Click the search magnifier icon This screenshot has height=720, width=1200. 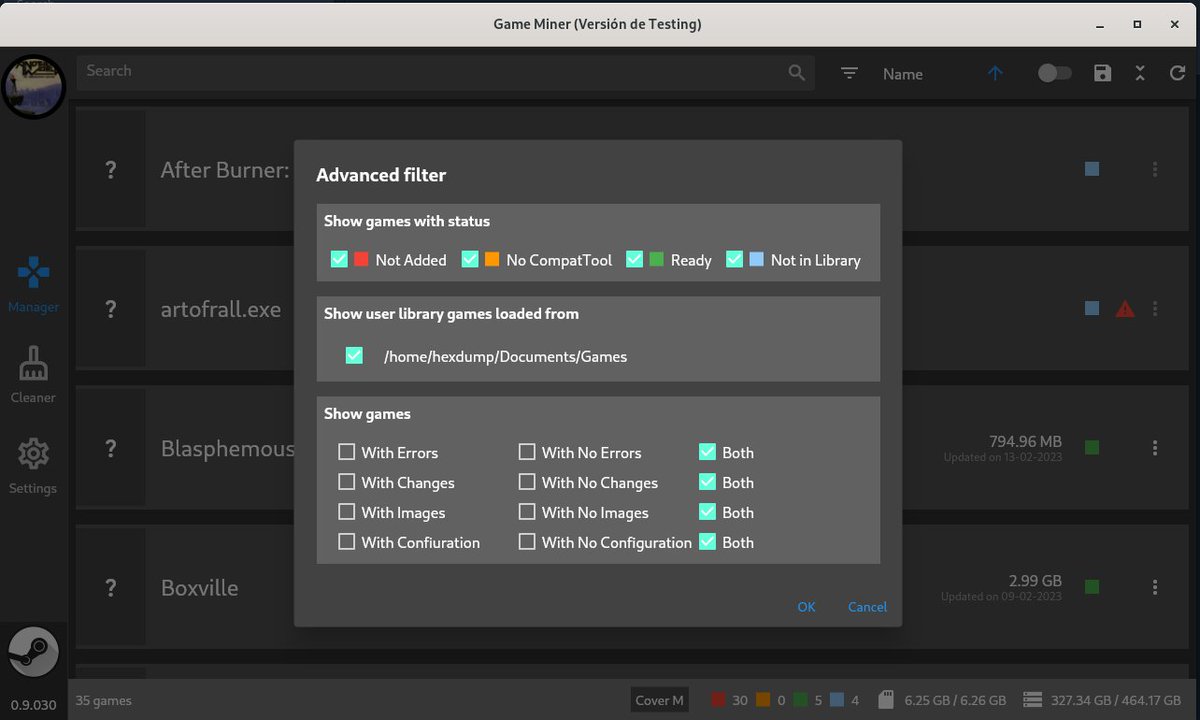(796, 73)
